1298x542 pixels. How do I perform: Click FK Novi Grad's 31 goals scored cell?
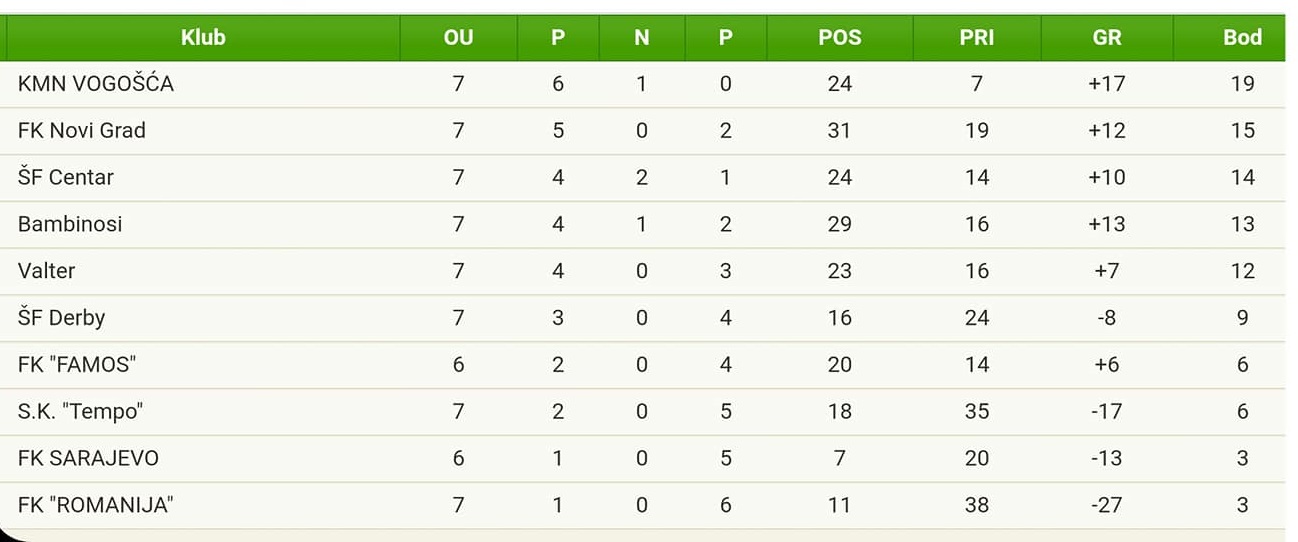(x=839, y=131)
